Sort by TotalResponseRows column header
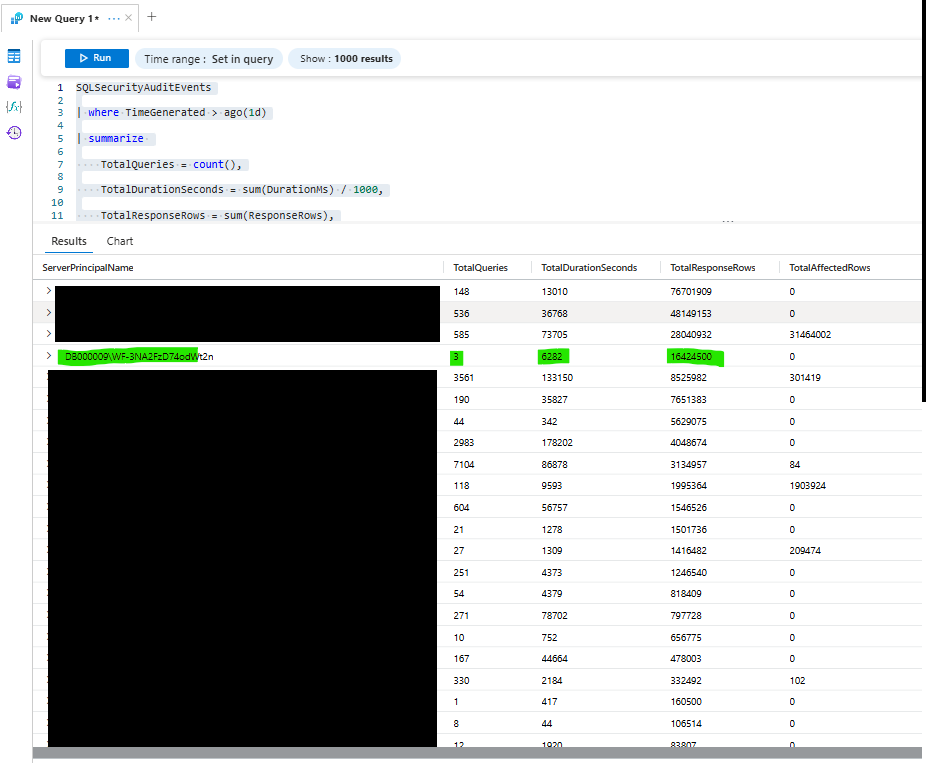This screenshot has width=926, height=763. click(x=712, y=268)
